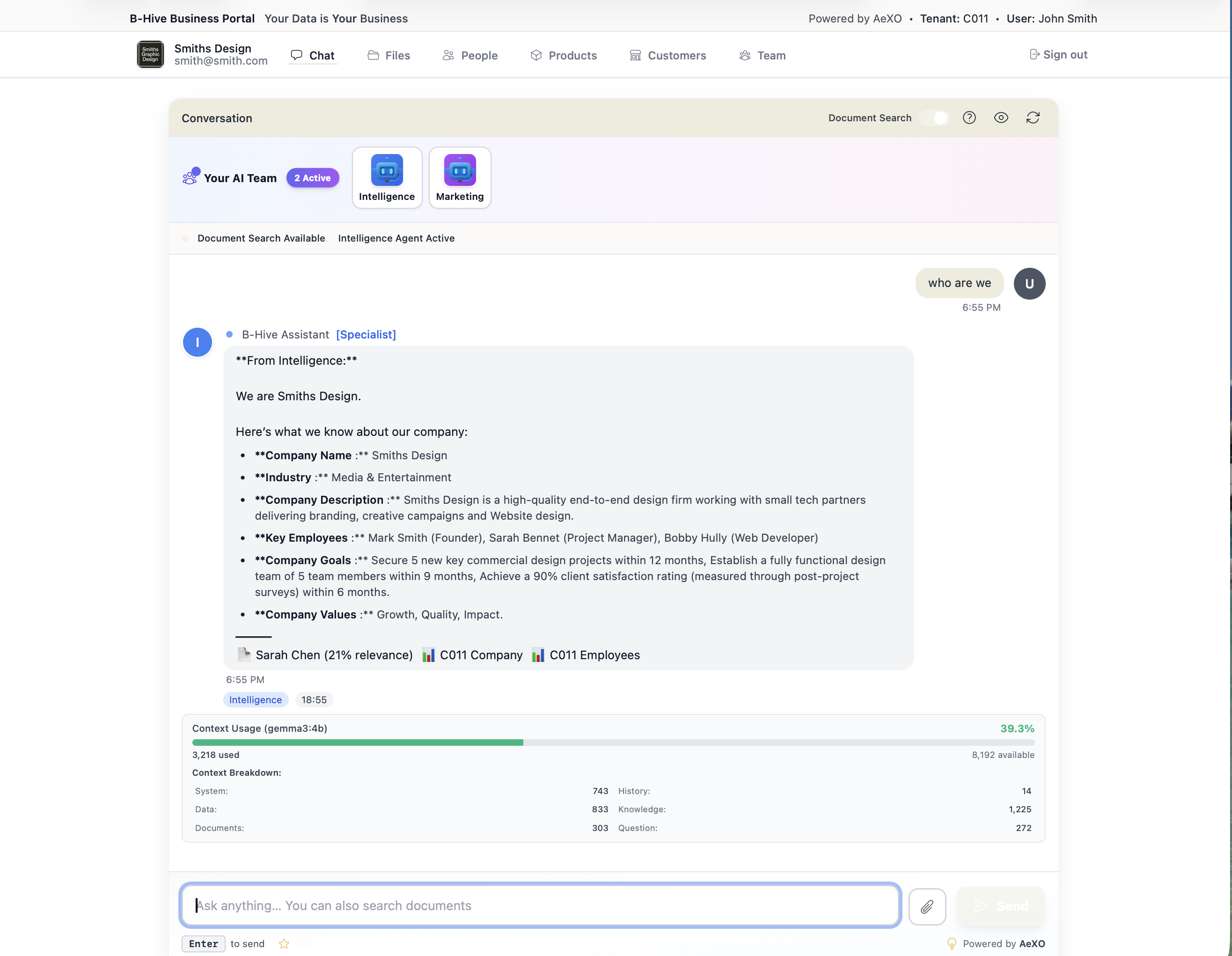Click the Send button
The height and width of the screenshot is (956, 1232).
tap(1001, 906)
